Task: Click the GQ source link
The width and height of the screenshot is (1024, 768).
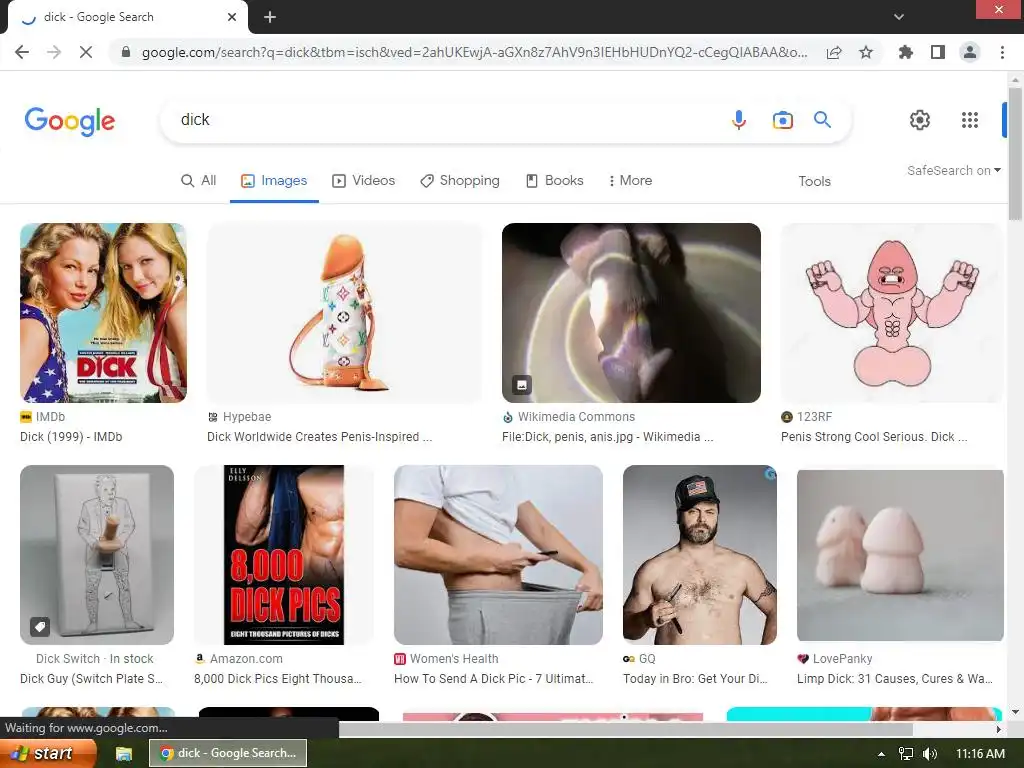Action: point(639,659)
